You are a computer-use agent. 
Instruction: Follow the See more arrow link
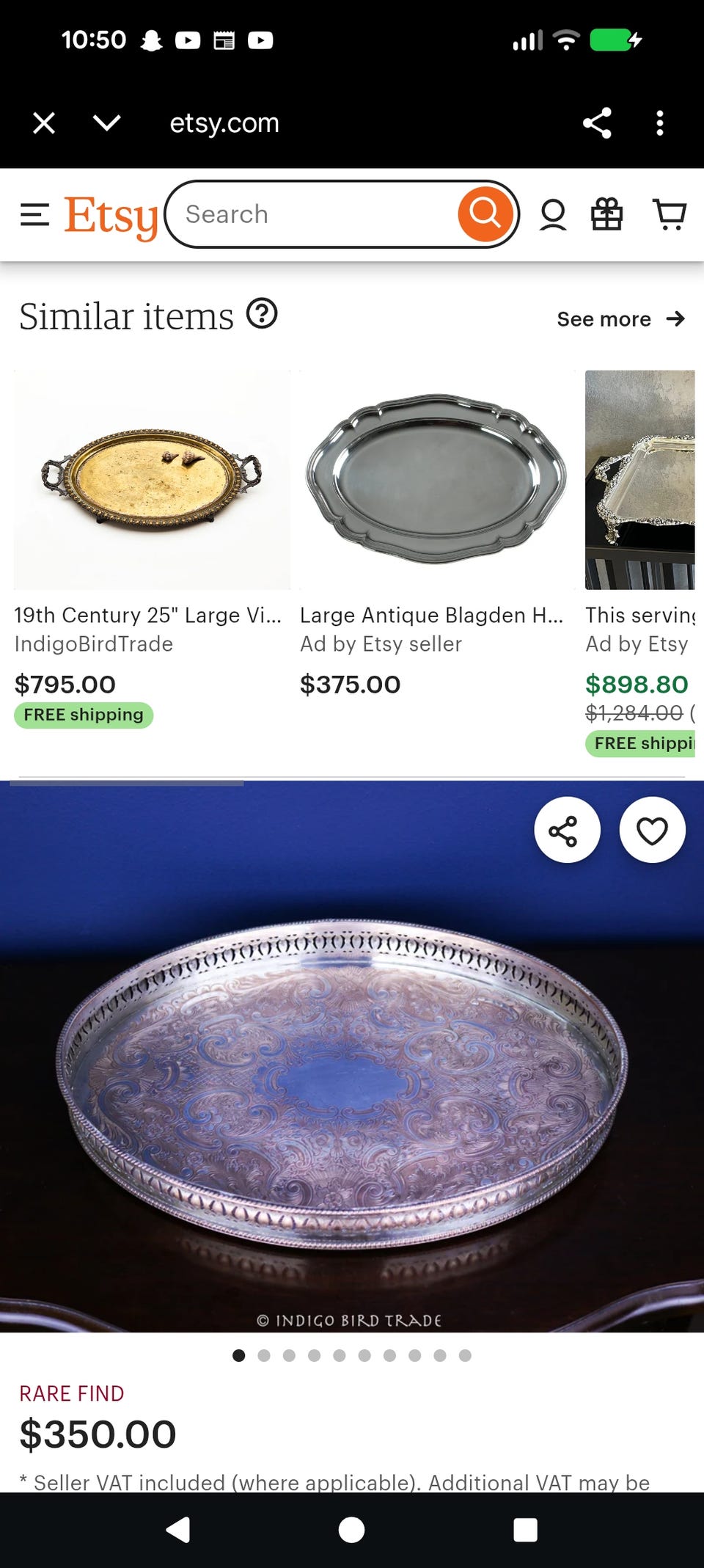point(620,319)
